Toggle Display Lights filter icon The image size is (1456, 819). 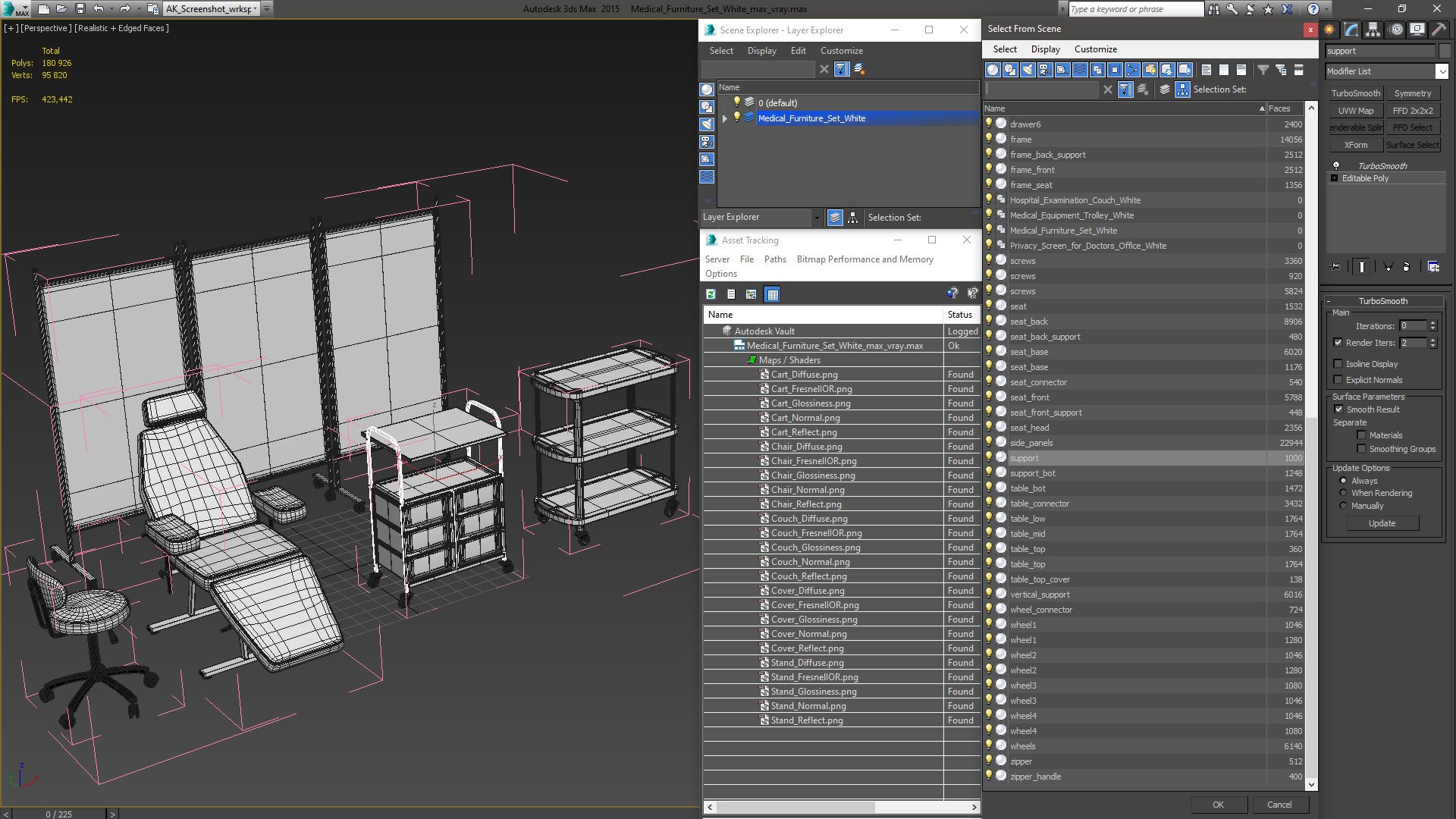(x=1028, y=70)
